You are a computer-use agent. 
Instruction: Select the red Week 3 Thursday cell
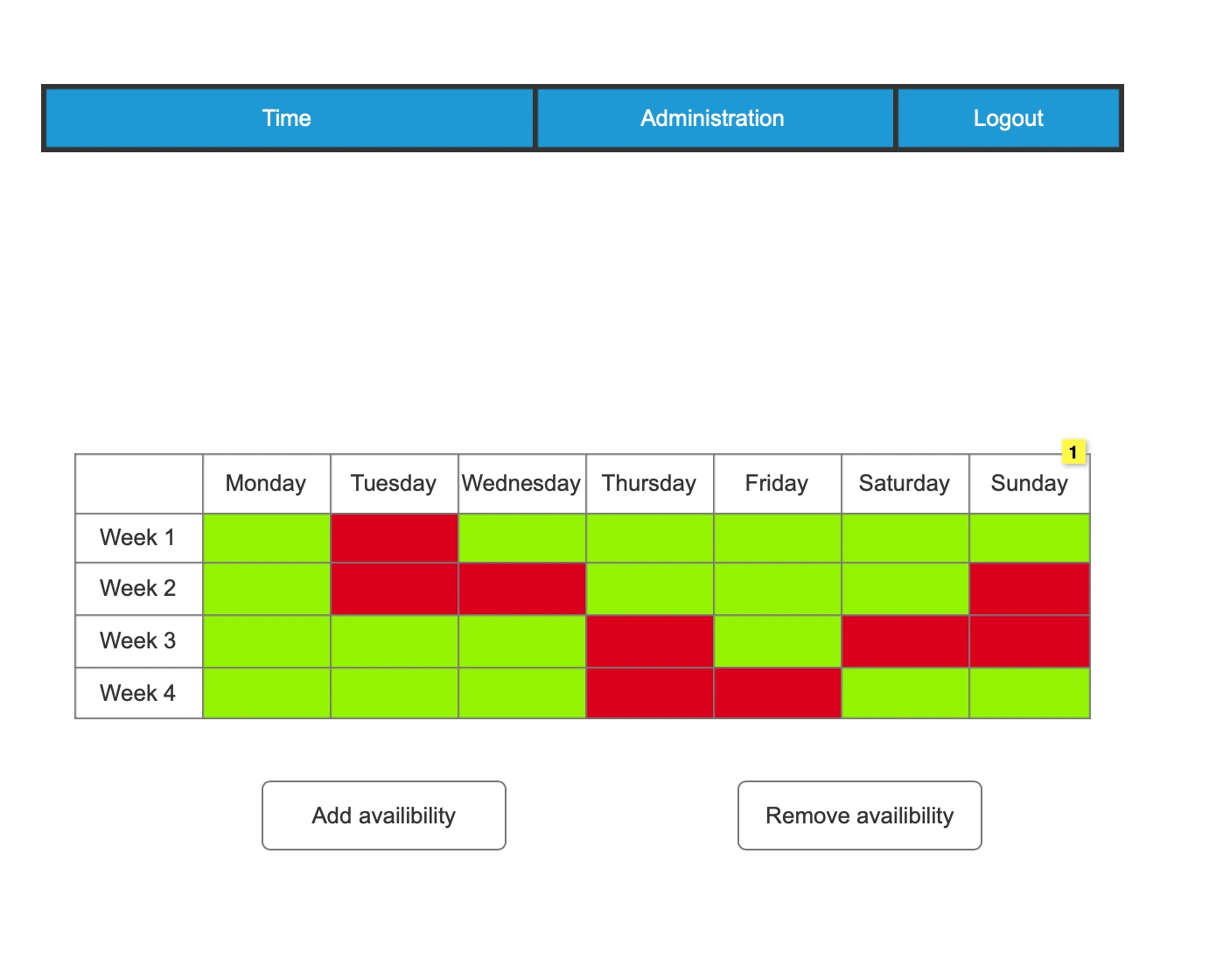(650, 641)
